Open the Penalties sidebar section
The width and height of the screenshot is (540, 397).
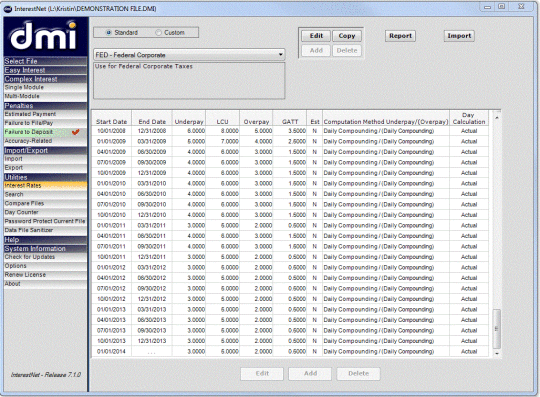tap(45, 106)
